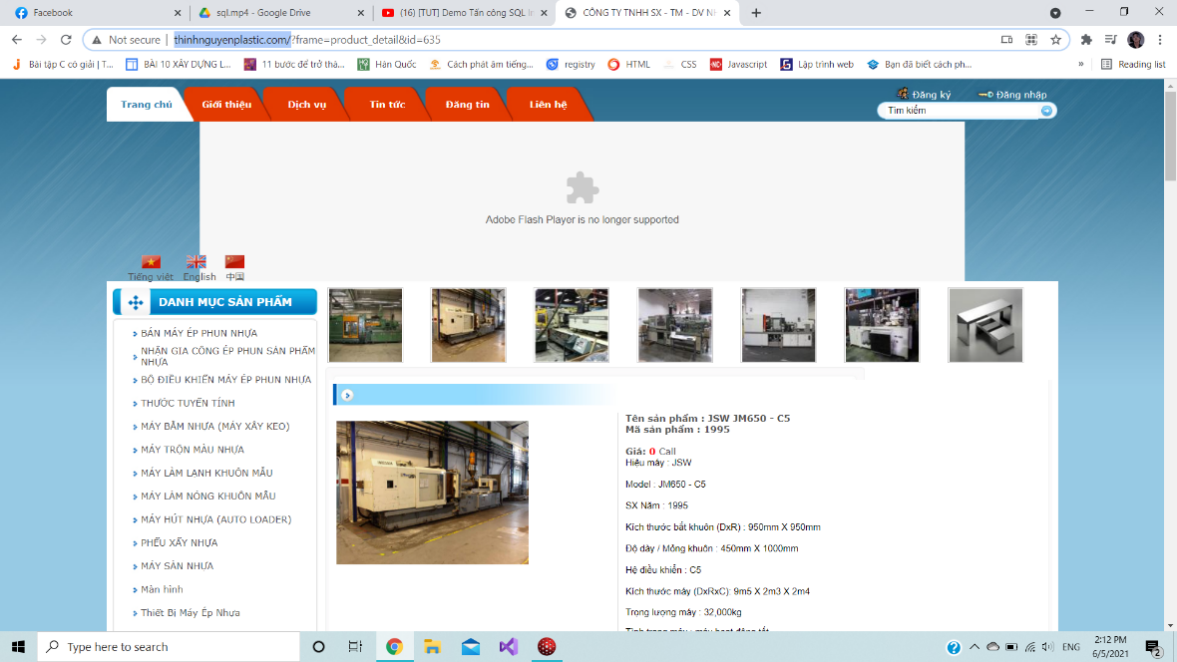Reload the page with the refresh icon

click(66, 40)
